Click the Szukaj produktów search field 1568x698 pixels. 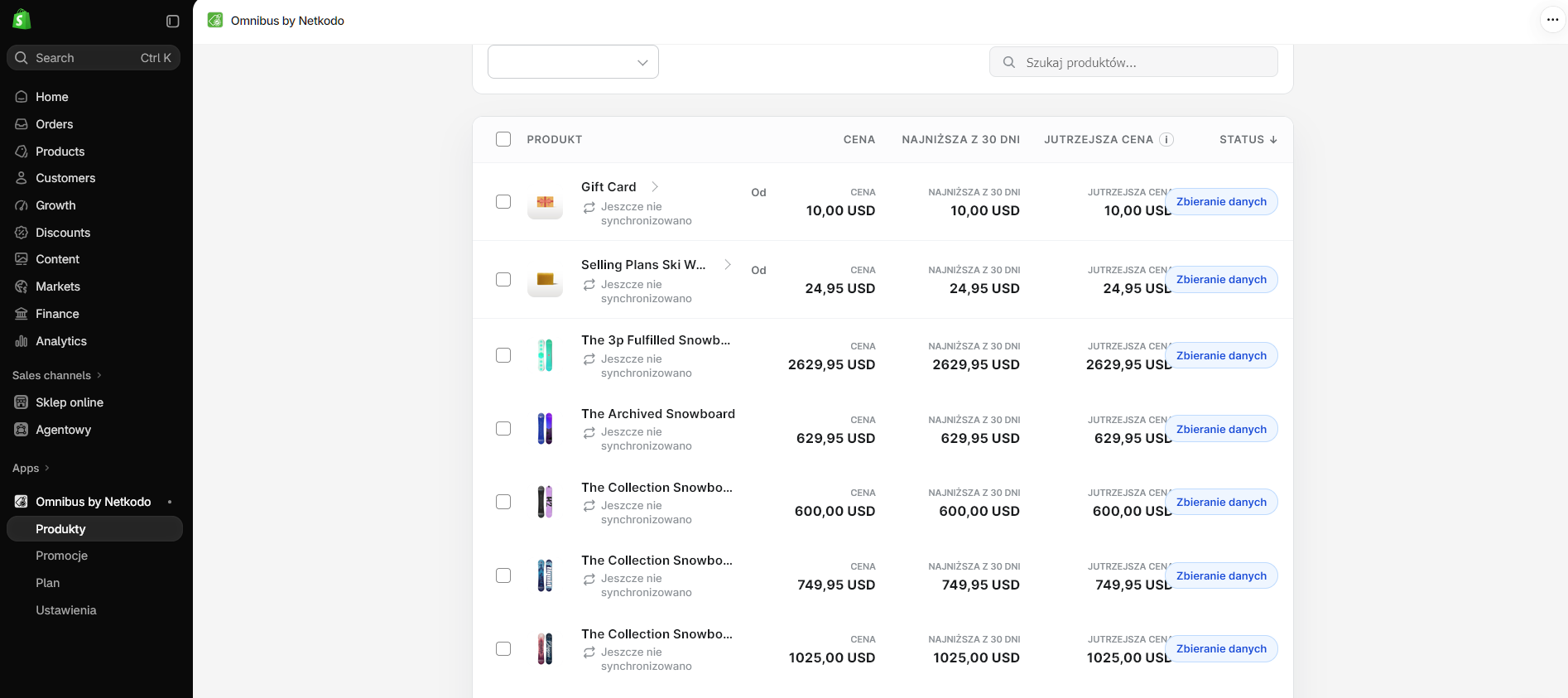click(x=1133, y=62)
